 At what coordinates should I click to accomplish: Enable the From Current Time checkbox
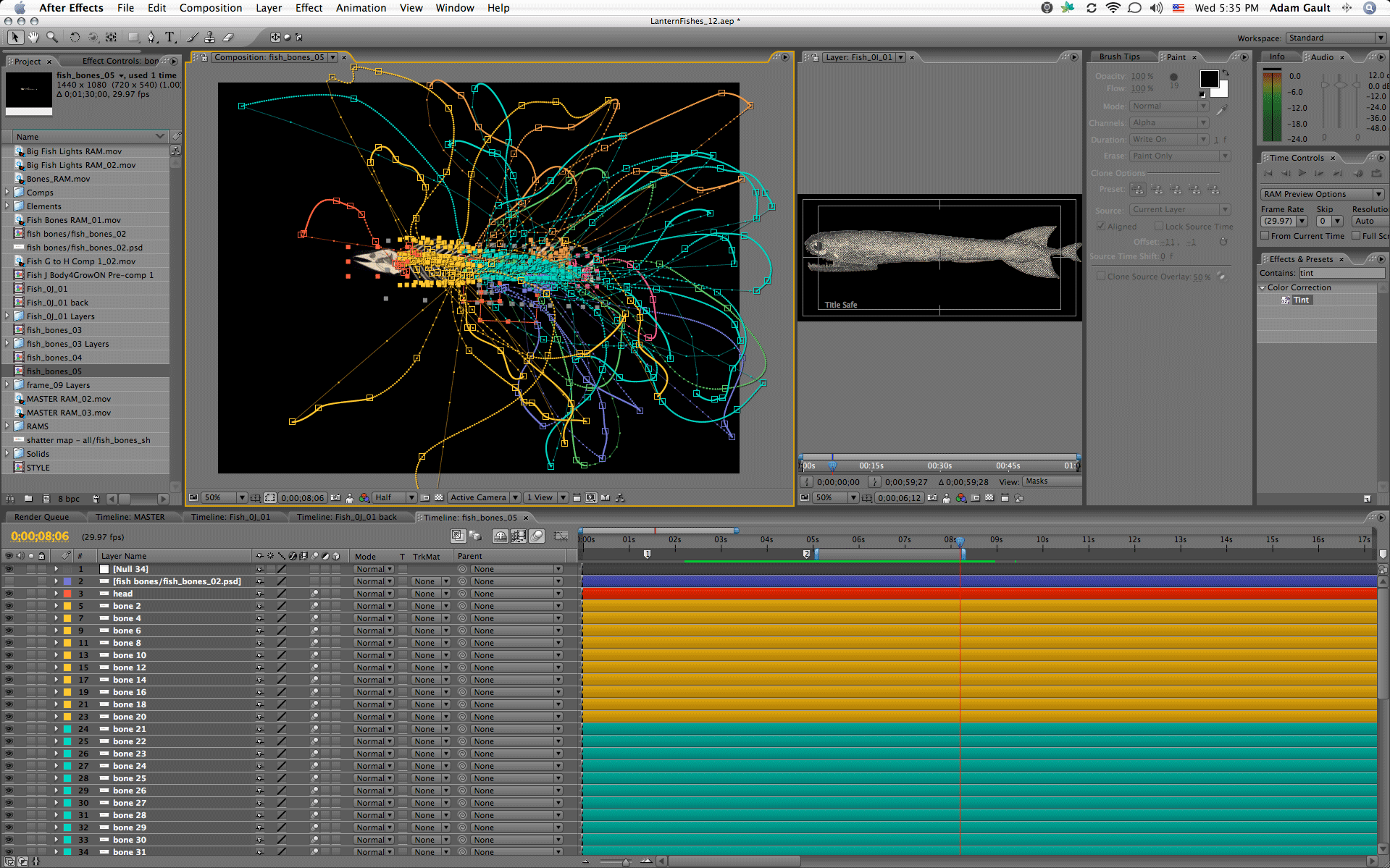pyautogui.click(x=1265, y=236)
